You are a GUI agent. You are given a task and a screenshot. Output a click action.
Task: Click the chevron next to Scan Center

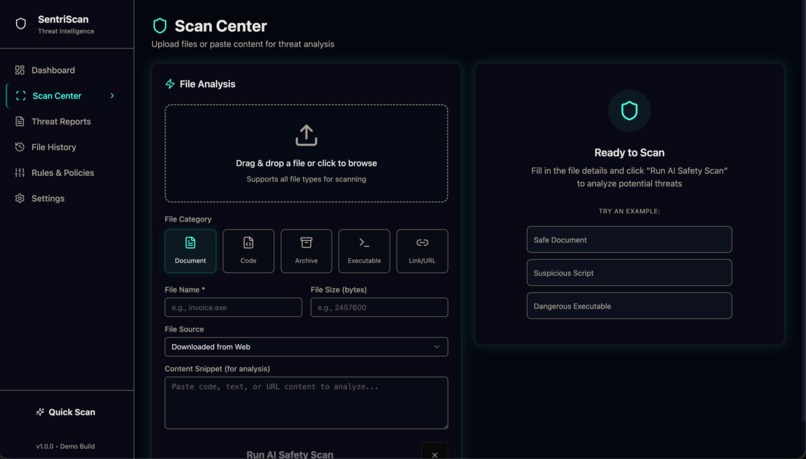coord(112,96)
